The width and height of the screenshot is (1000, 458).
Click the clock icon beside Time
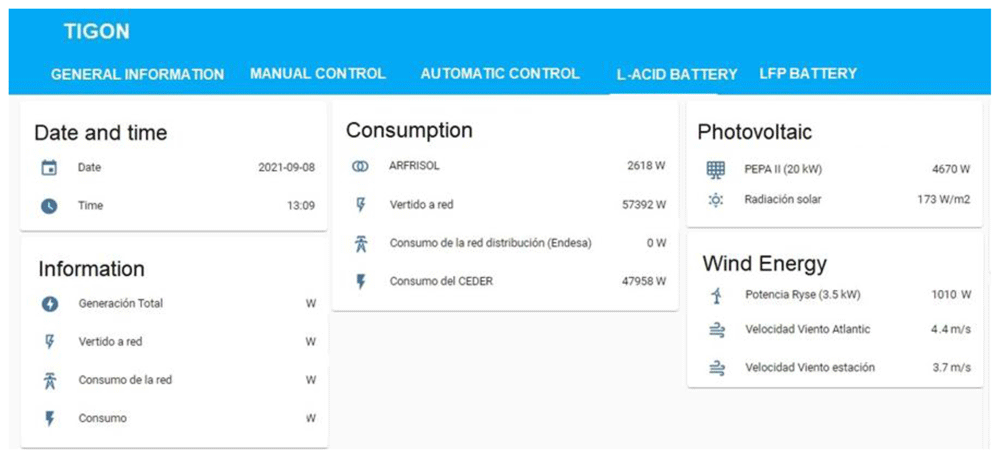point(49,206)
